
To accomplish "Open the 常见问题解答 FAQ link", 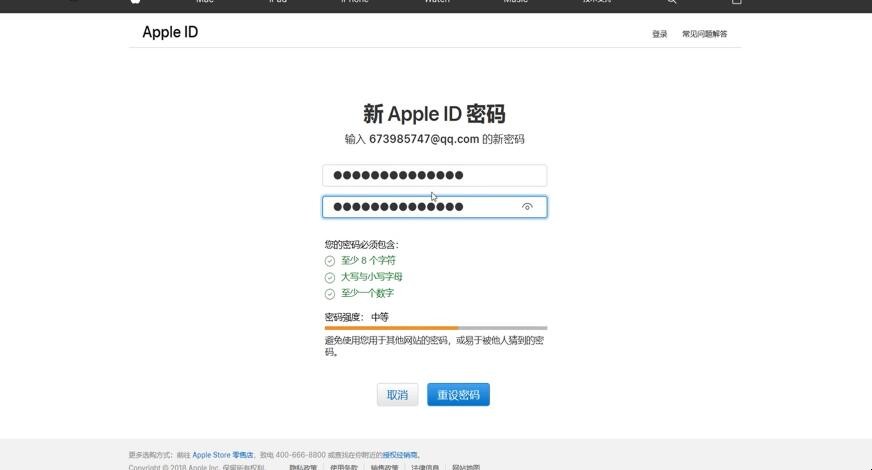I will tap(705, 34).
